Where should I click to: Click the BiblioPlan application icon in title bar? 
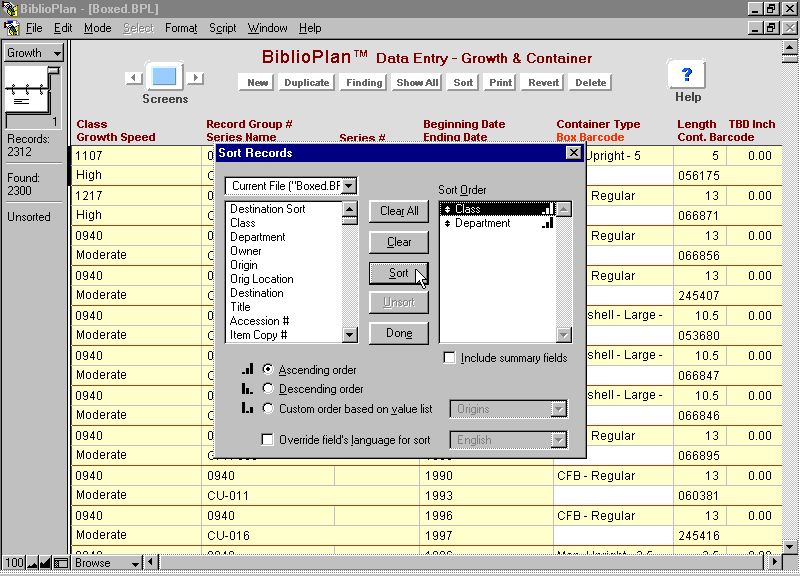(9, 9)
